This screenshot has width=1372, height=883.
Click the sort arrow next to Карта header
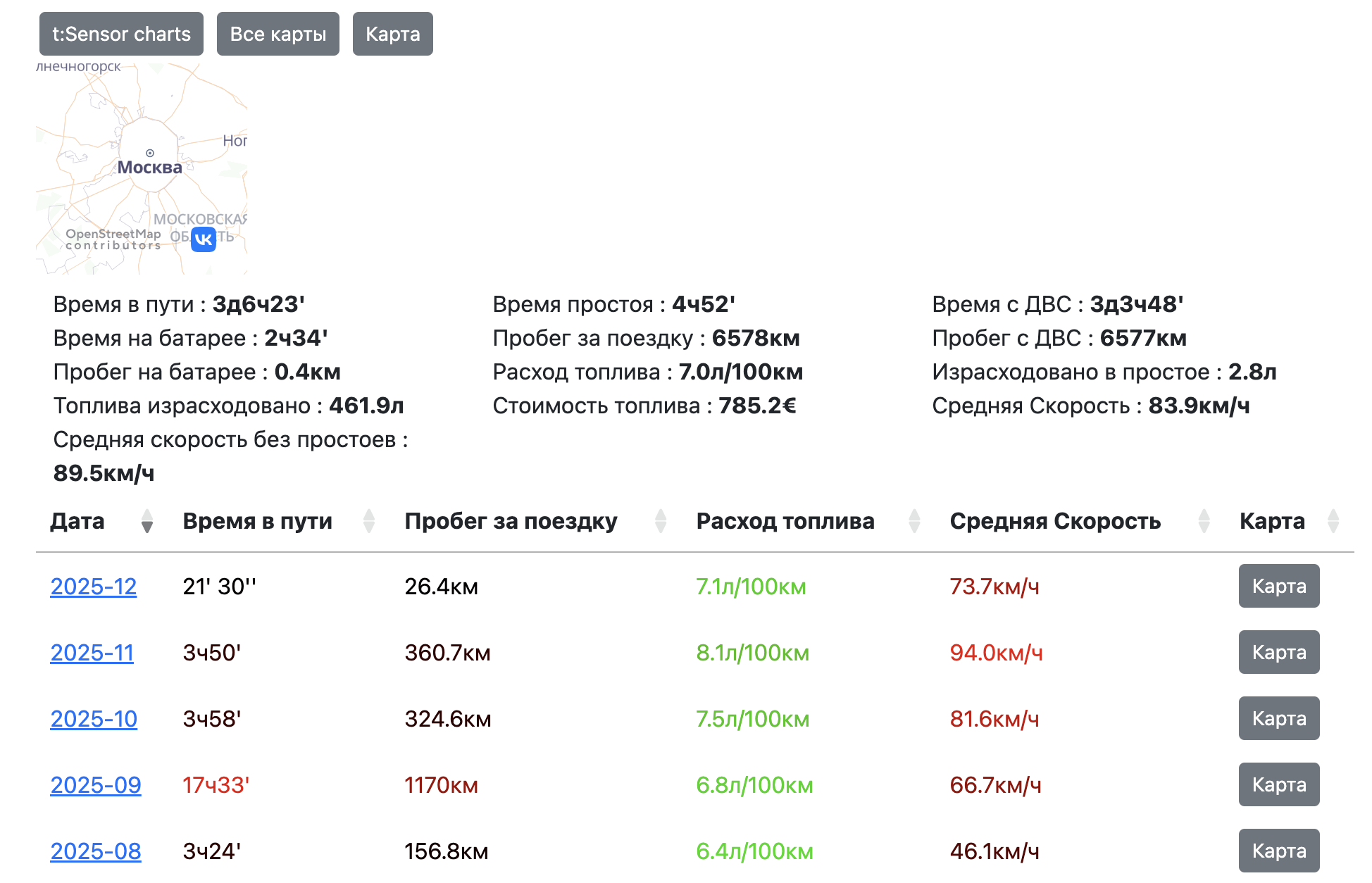coord(1332,521)
